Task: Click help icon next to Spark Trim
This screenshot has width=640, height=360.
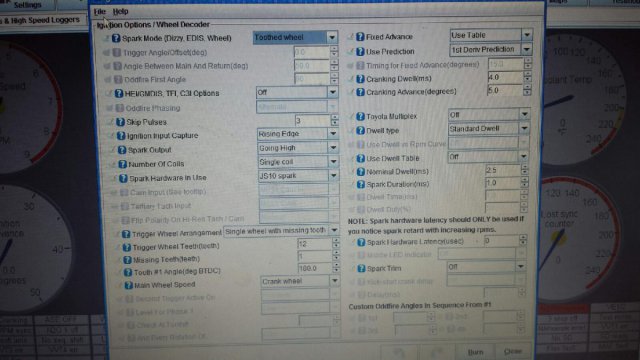Action: click(x=361, y=268)
